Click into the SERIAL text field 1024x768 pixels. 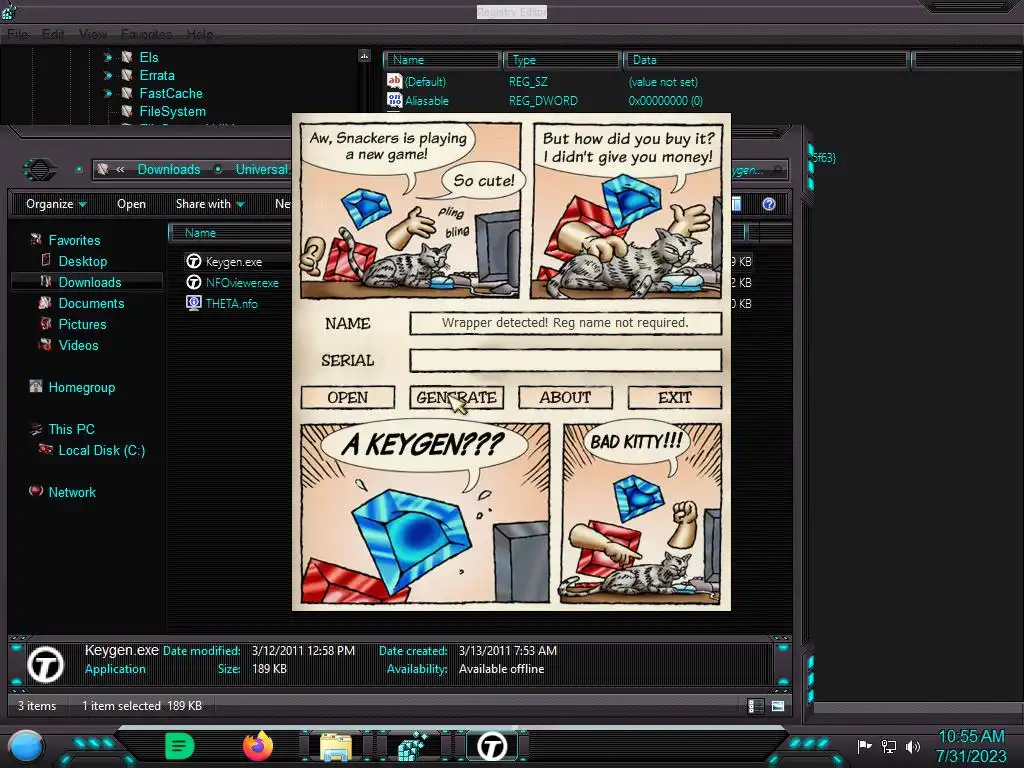pyautogui.click(x=565, y=360)
